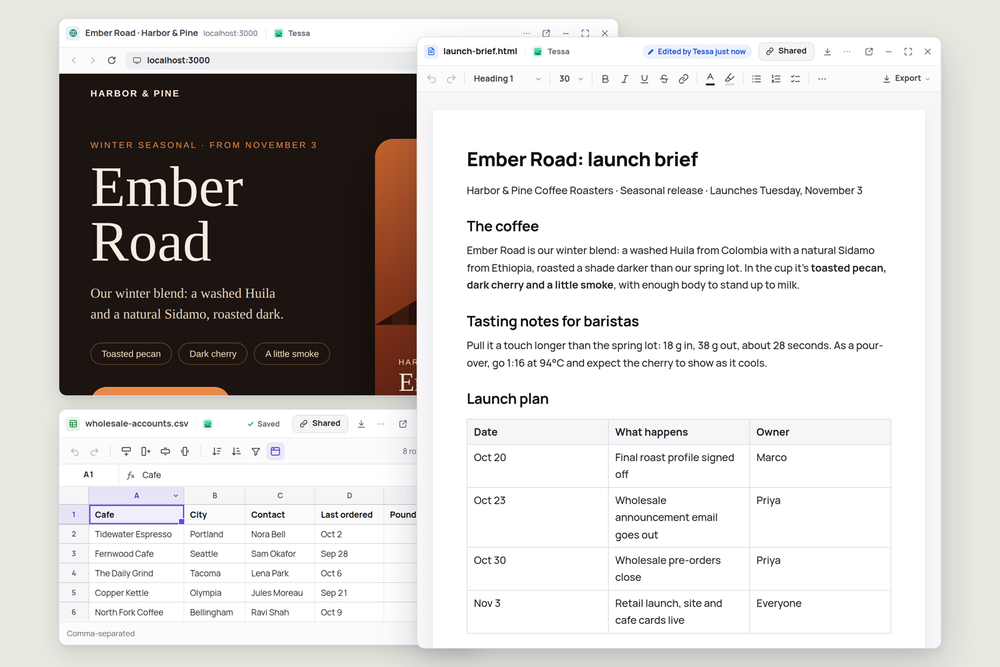
Task: Insert a bulleted list
Action: tap(756, 79)
